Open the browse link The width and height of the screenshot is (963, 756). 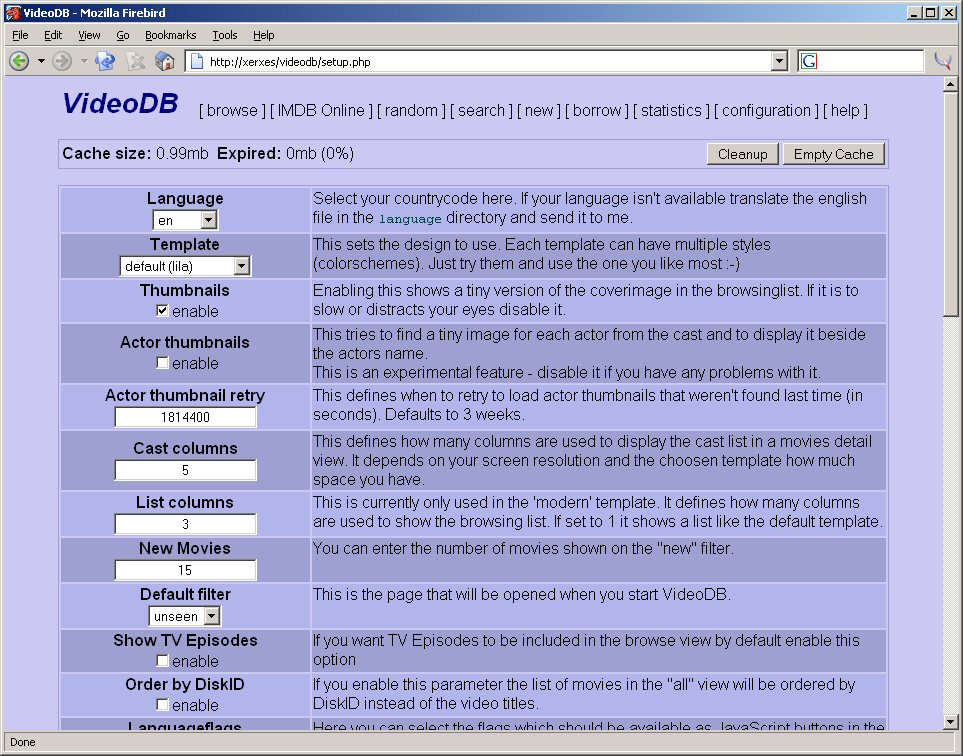point(232,111)
